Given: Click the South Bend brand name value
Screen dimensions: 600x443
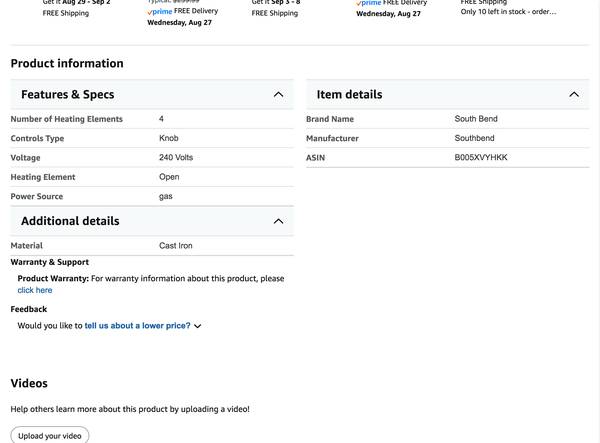Looking at the screenshot, I should (476, 119).
